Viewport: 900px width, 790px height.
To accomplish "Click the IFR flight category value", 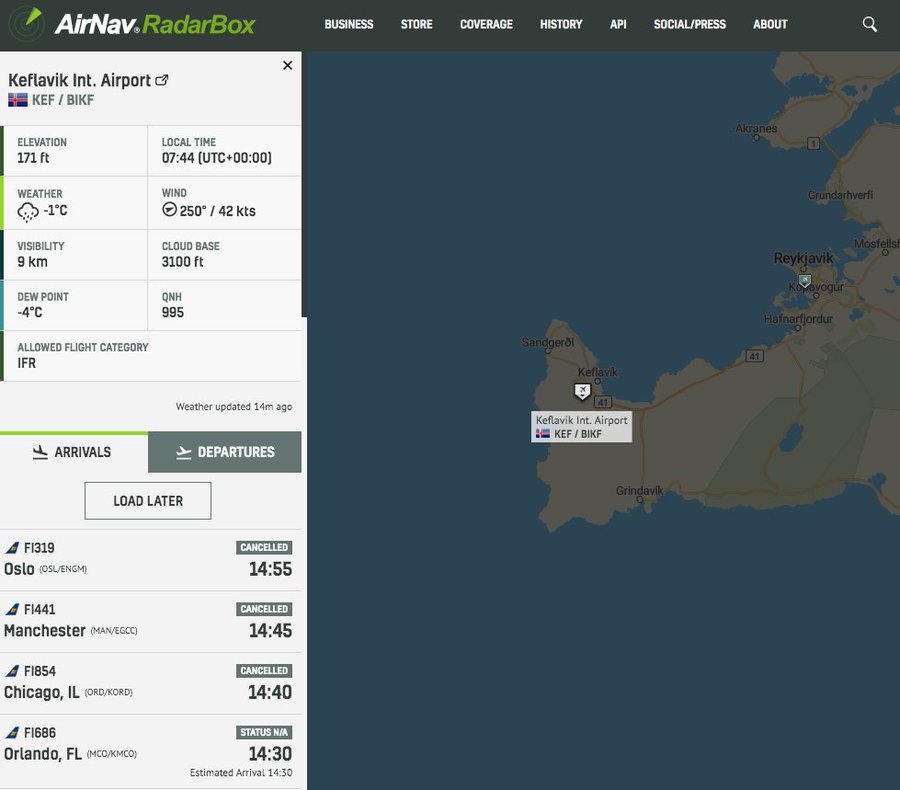I will click(x=26, y=363).
